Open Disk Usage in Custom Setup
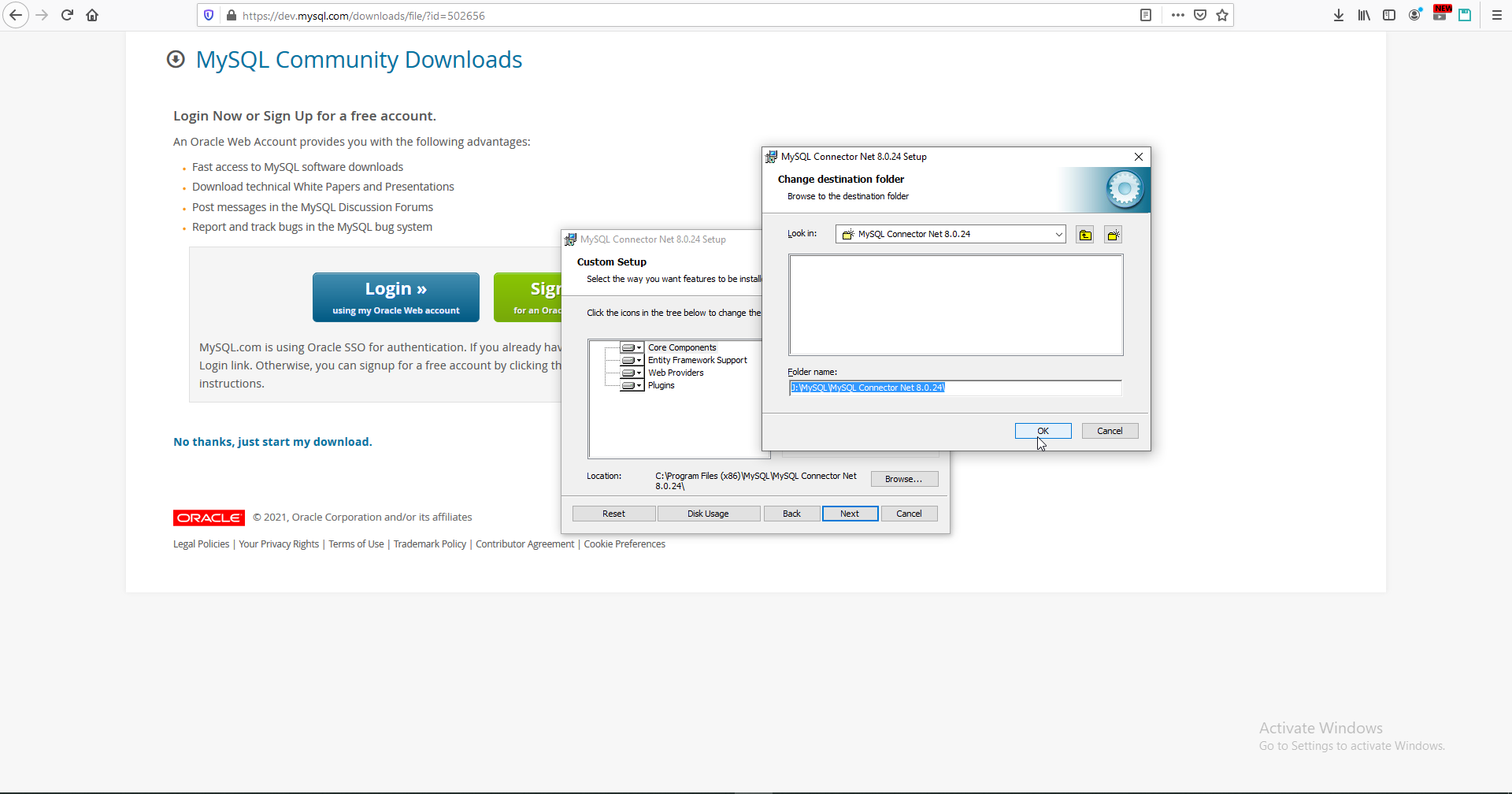Image resolution: width=1512 pixels, height=794 pixels. click(708, 514)
